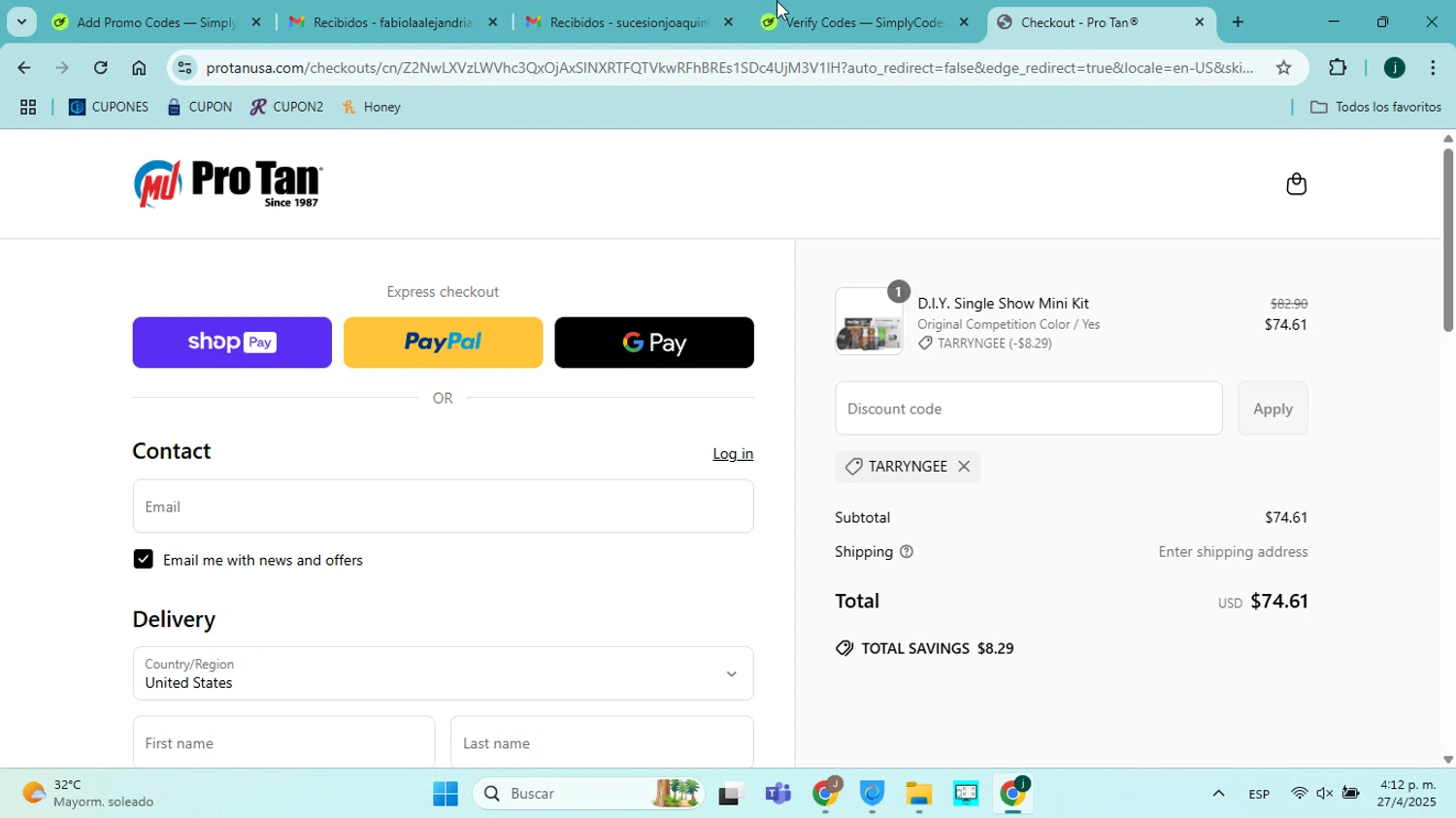Switch to Verify Codes SimplyCodes tab
The height and width of the screenshot is (818, 1456).
click(x=864, y=21)
